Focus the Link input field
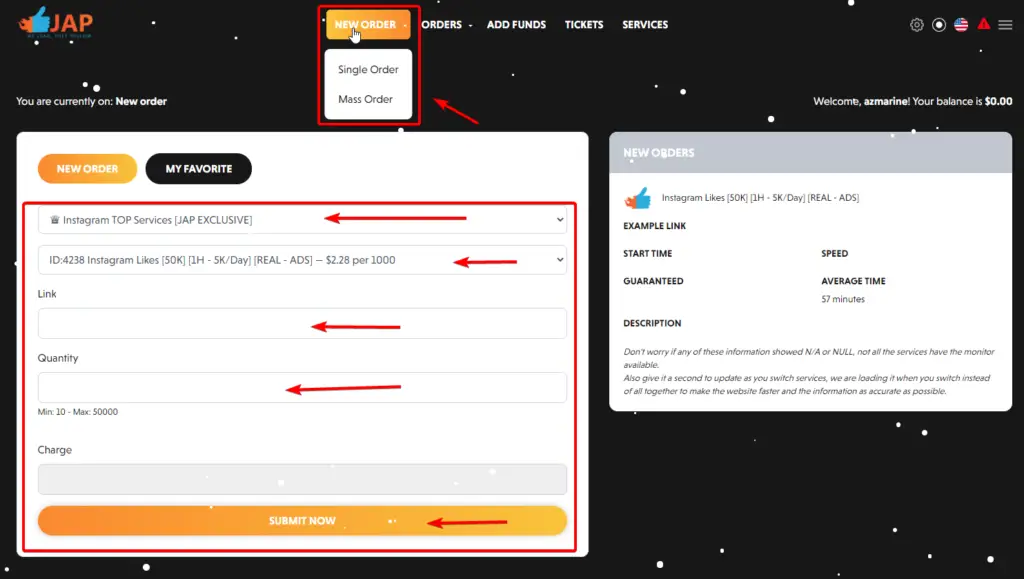The image size is (1024, 579). coord(302,323)
